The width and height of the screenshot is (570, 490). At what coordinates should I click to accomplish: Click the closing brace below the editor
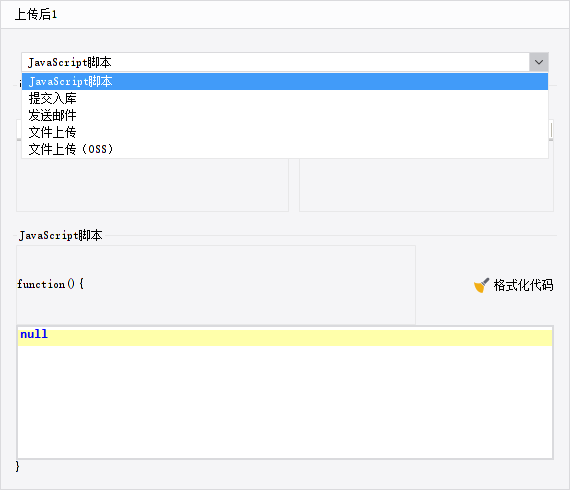pyautogui.click(x=17, y=466)
